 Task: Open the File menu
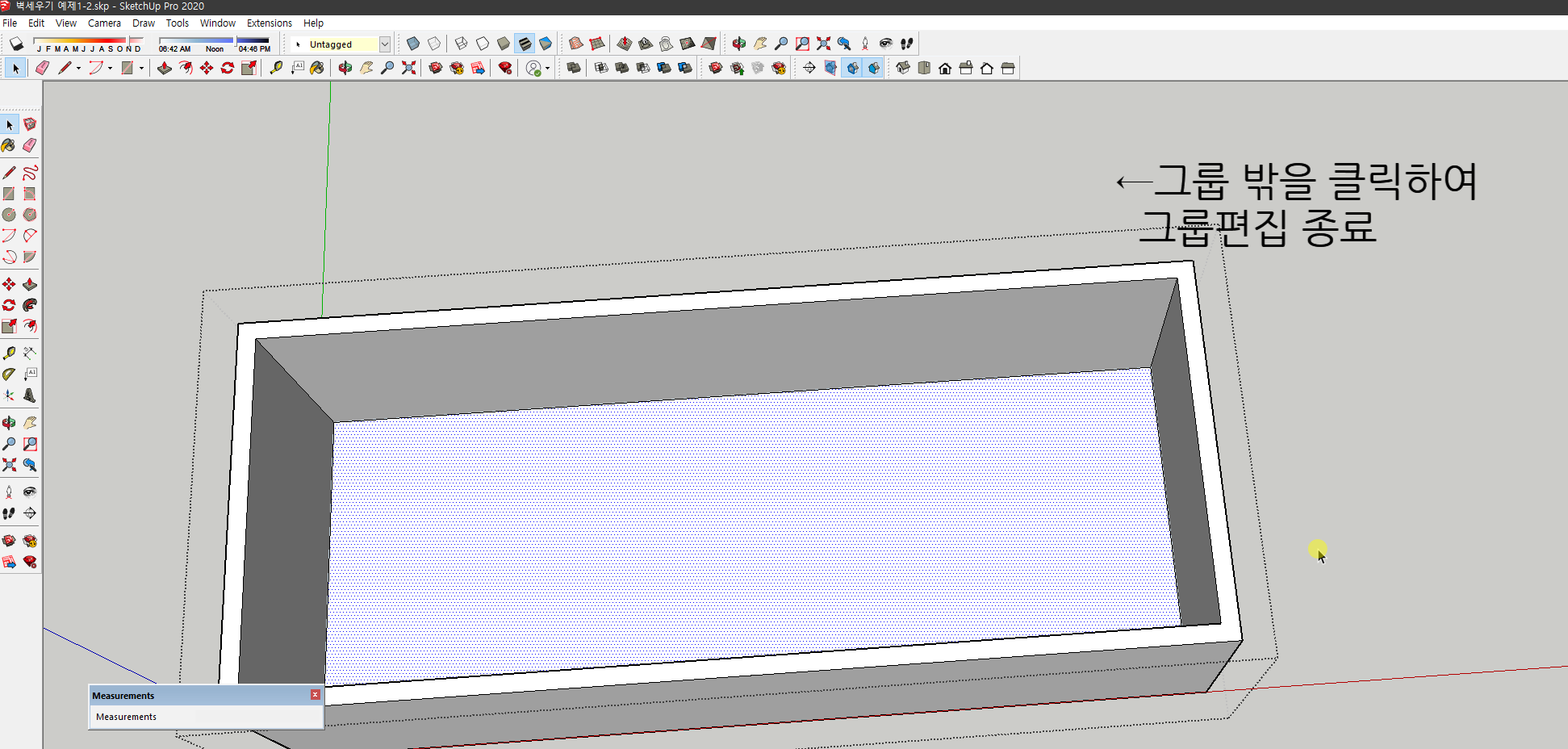click(10, 23)
